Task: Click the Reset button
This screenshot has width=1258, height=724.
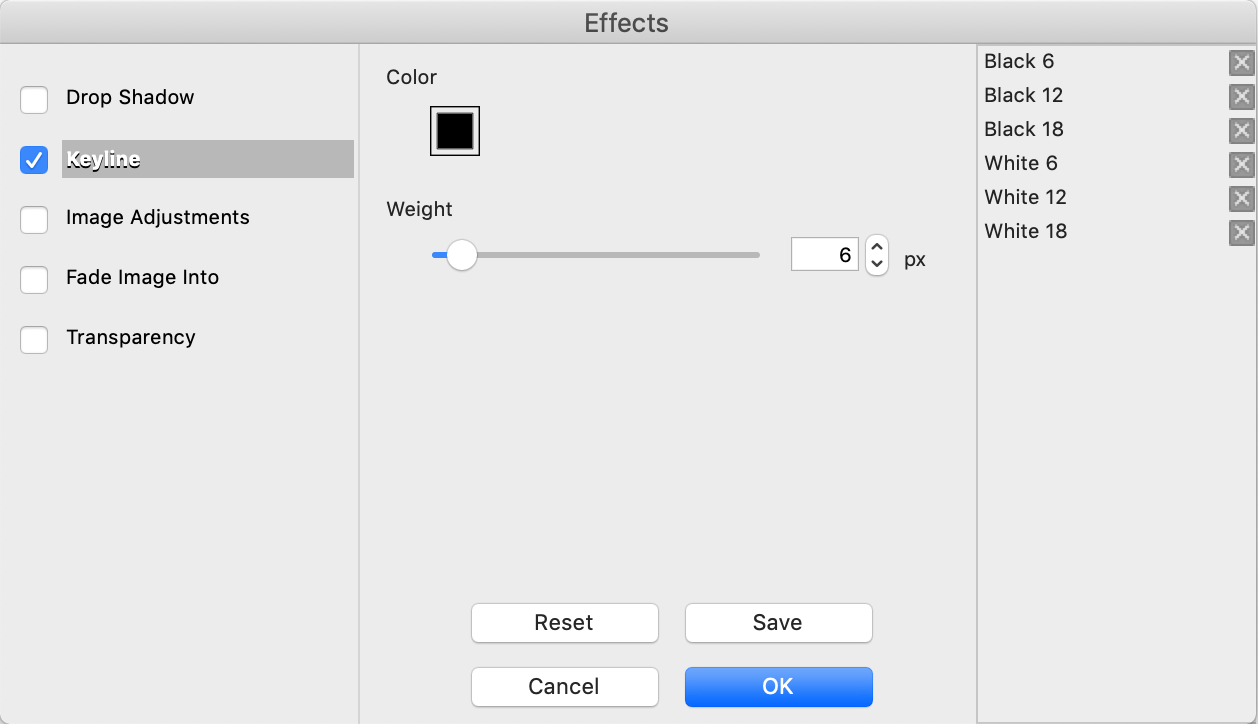Action: click(564, 623)
